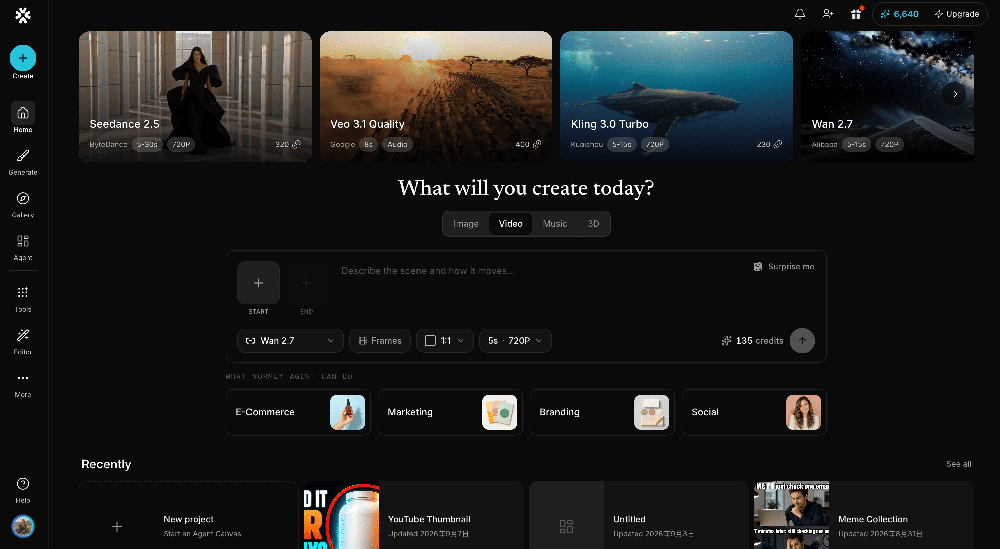Add a START frame image
1000x549 pixels.
258,282
